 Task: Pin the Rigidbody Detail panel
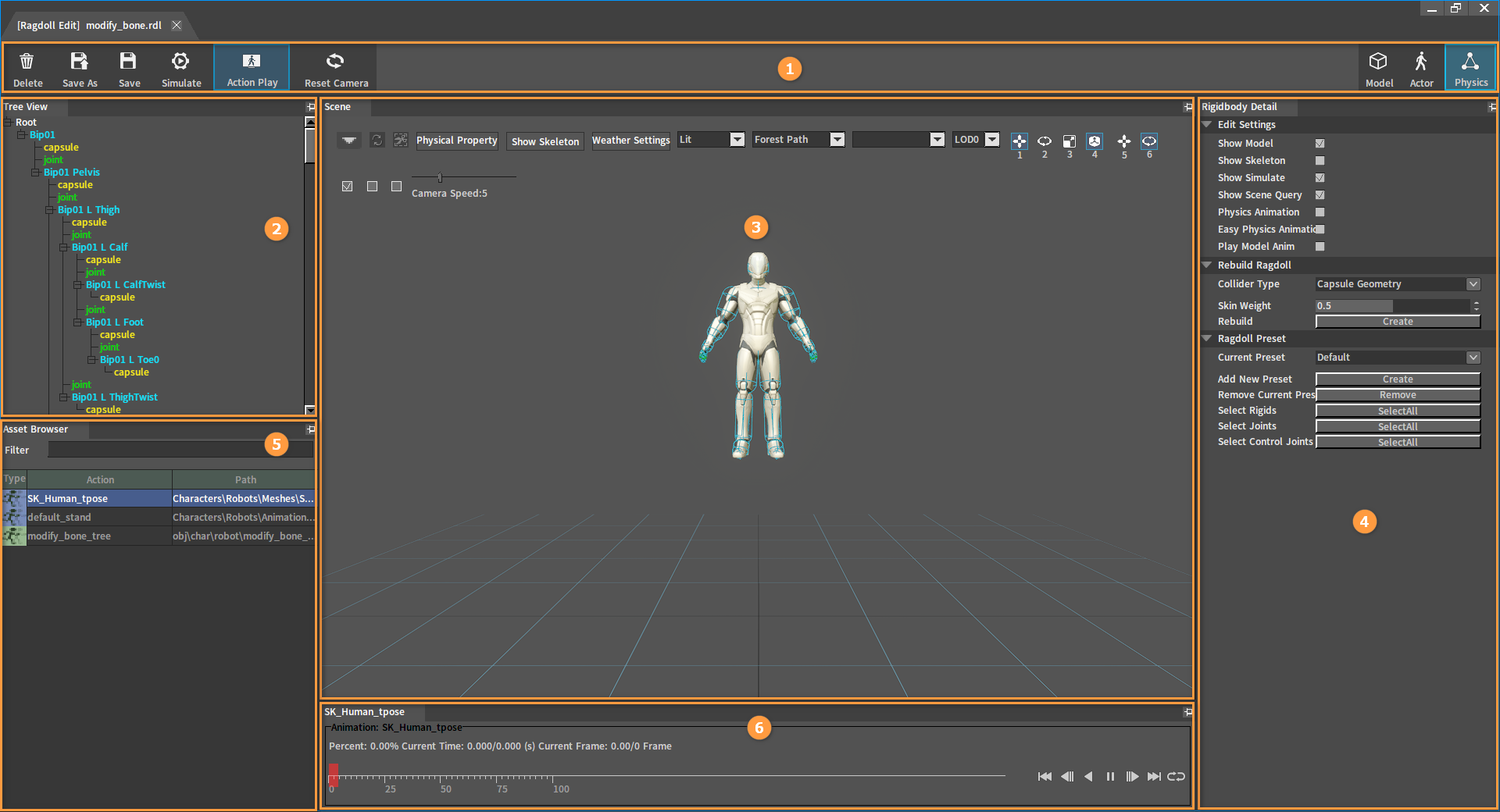tap(1492, 107)
